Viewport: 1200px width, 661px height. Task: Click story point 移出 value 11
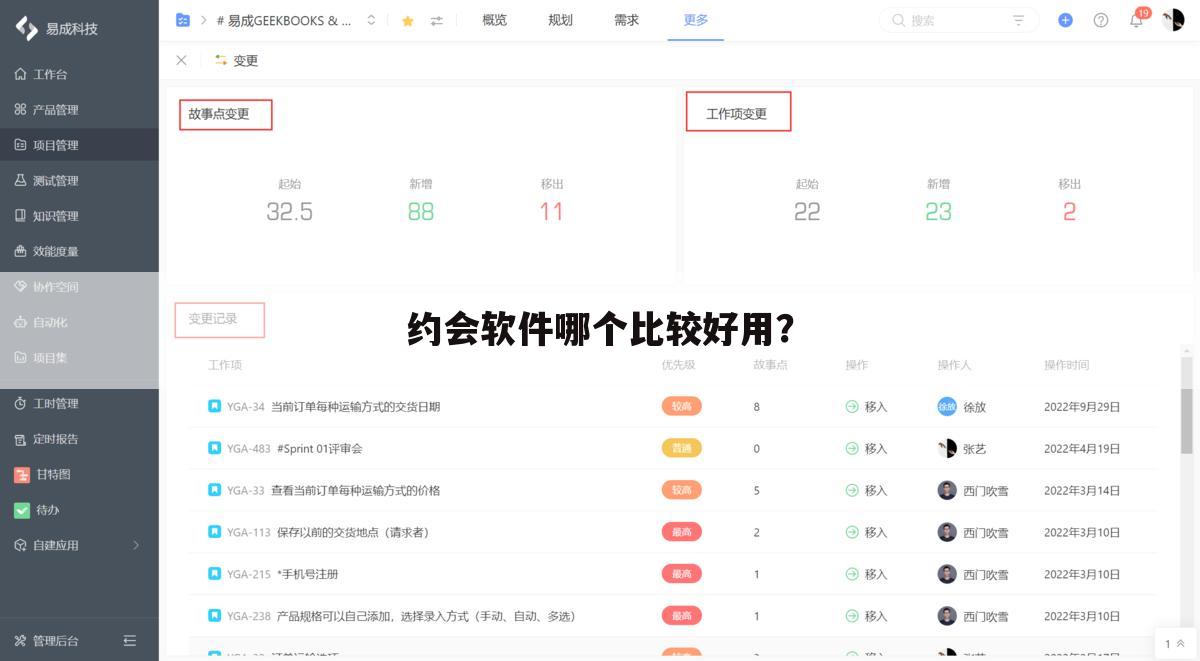coord(552,212)
